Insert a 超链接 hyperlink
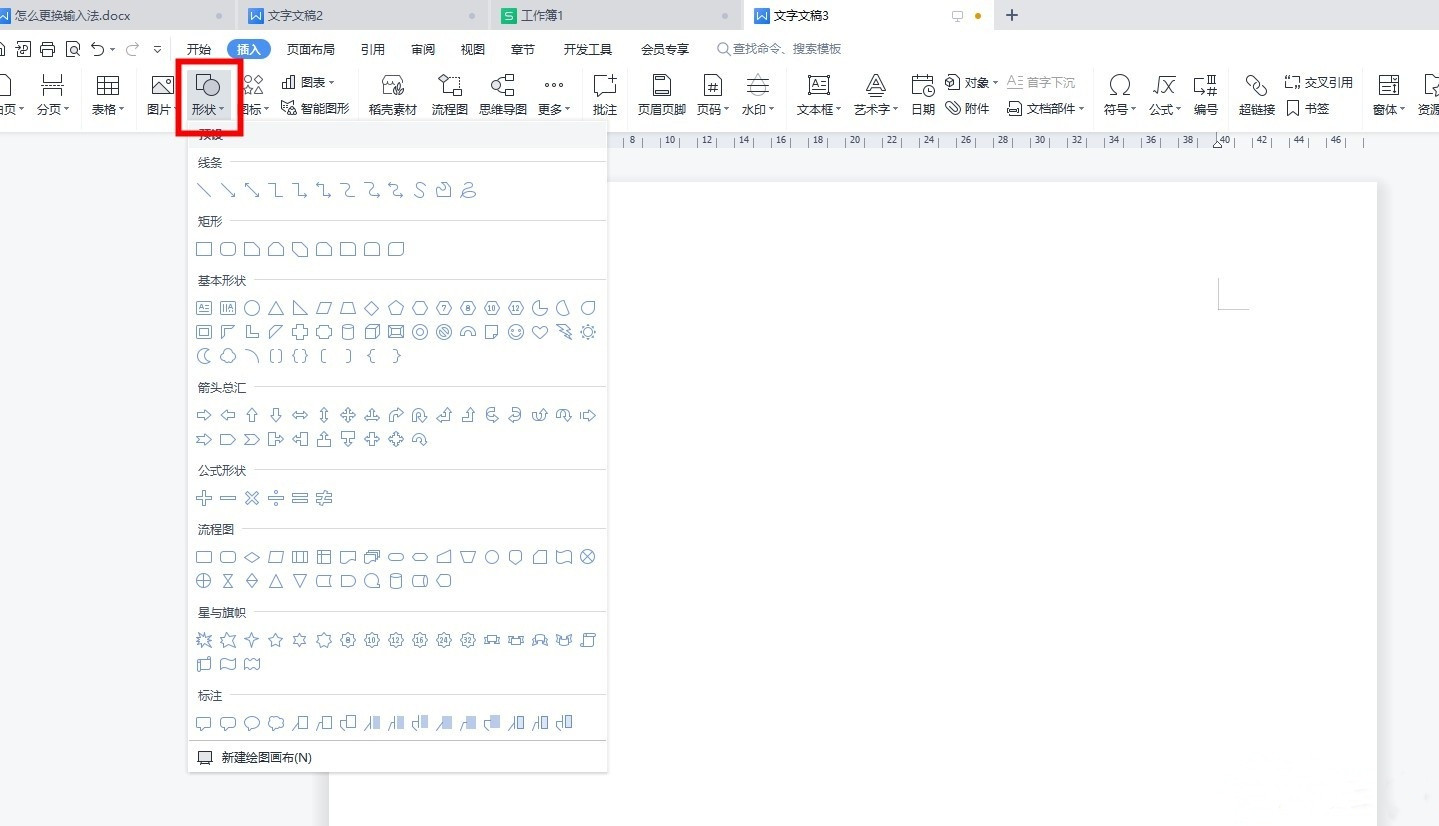 click(x=1257, y=95)
